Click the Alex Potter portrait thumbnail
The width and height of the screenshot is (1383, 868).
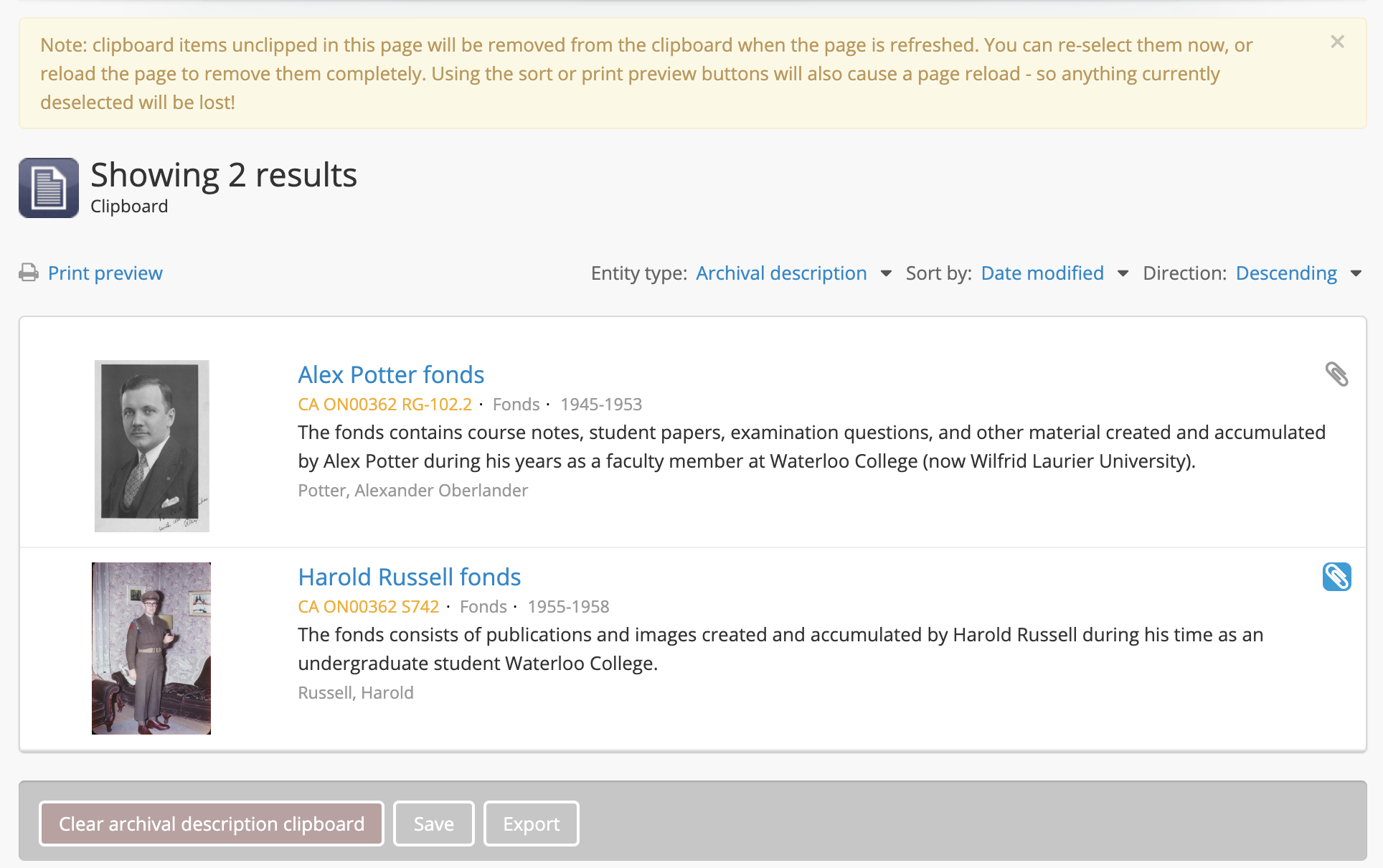point(152,445)
